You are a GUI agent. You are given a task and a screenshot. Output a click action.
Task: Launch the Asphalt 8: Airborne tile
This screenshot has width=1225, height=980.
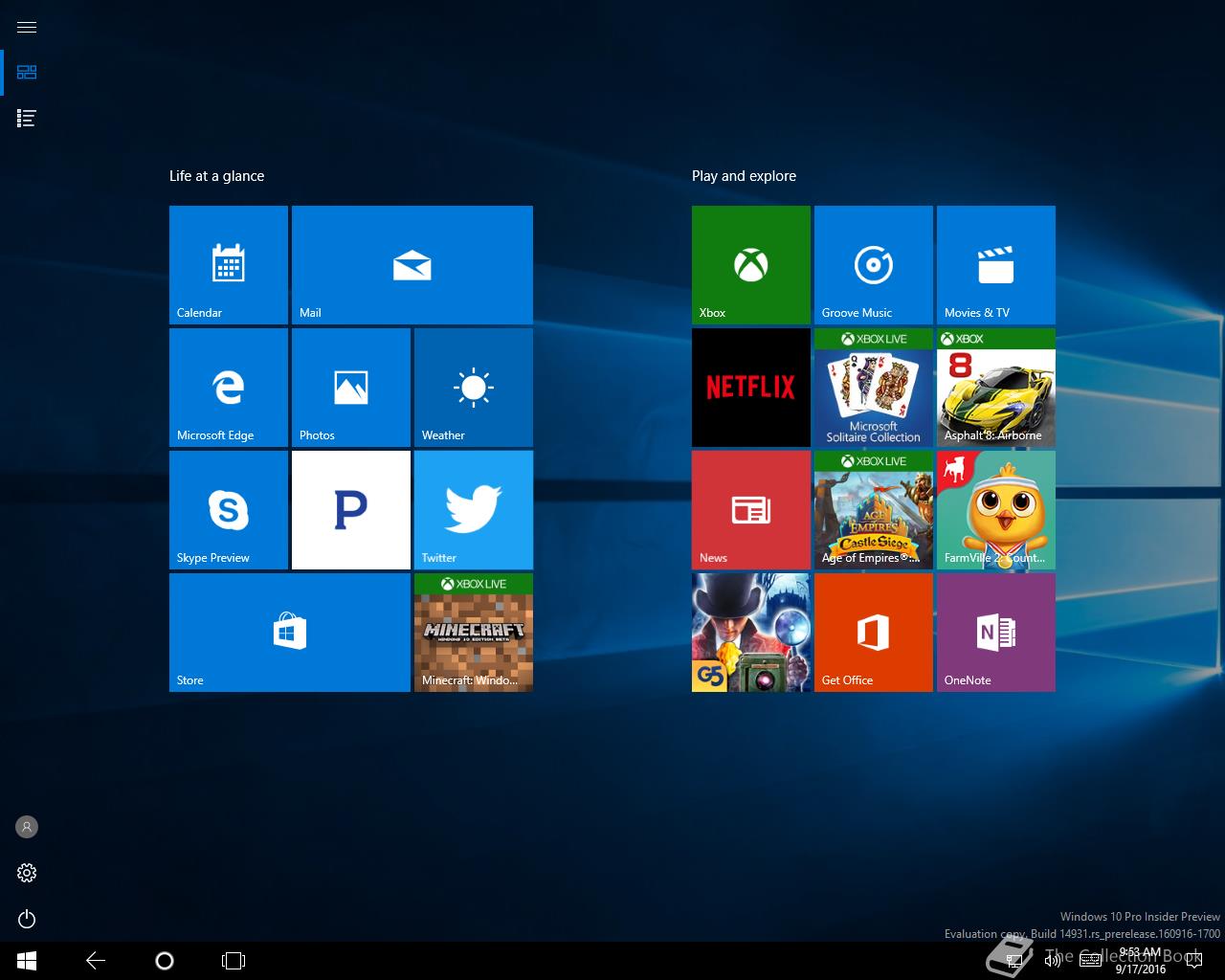click(996, 388)
